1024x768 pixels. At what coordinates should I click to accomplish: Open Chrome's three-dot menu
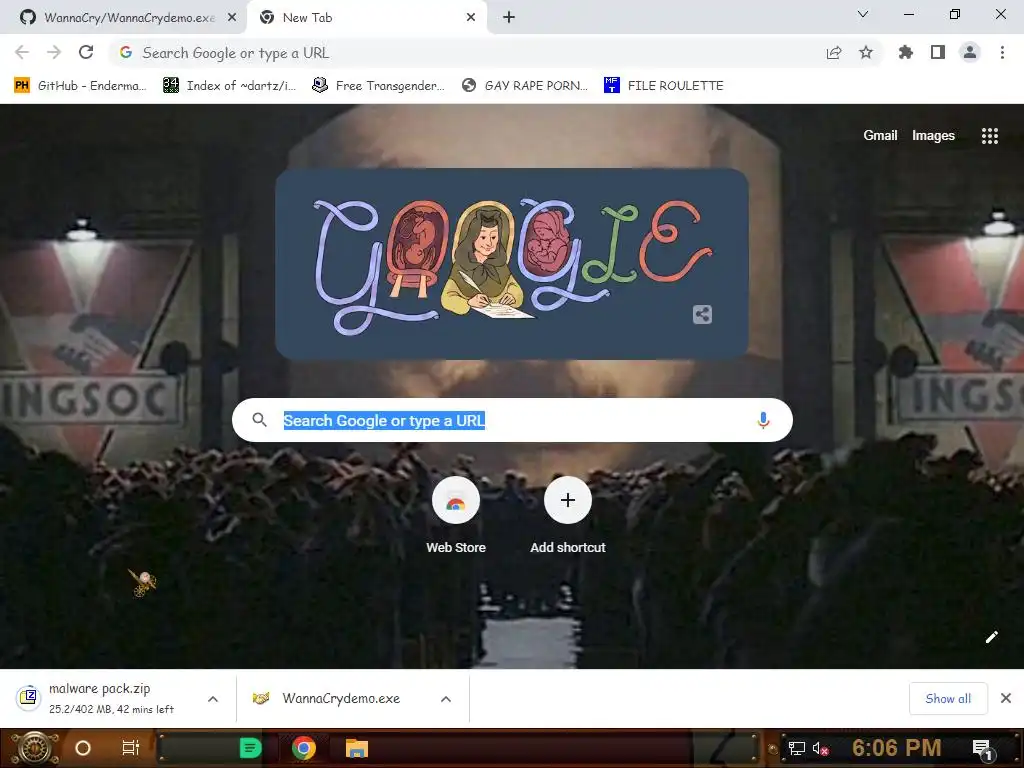point(1002,52)
